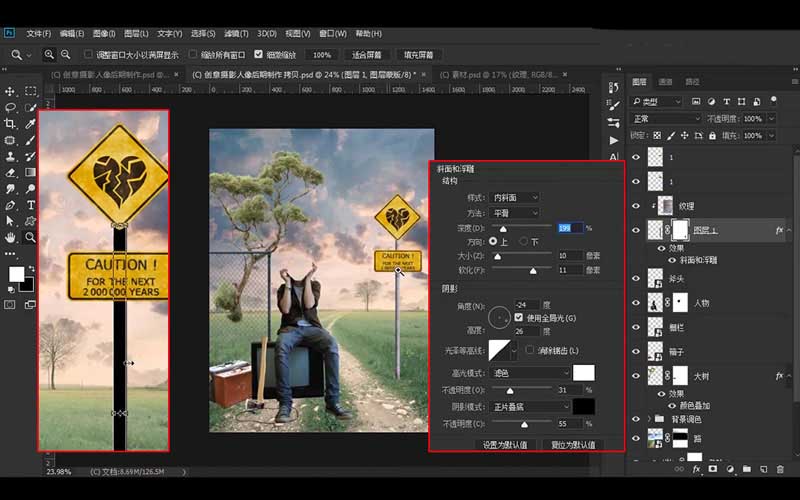Click the 填充屏幕 button

pos(418,55)
